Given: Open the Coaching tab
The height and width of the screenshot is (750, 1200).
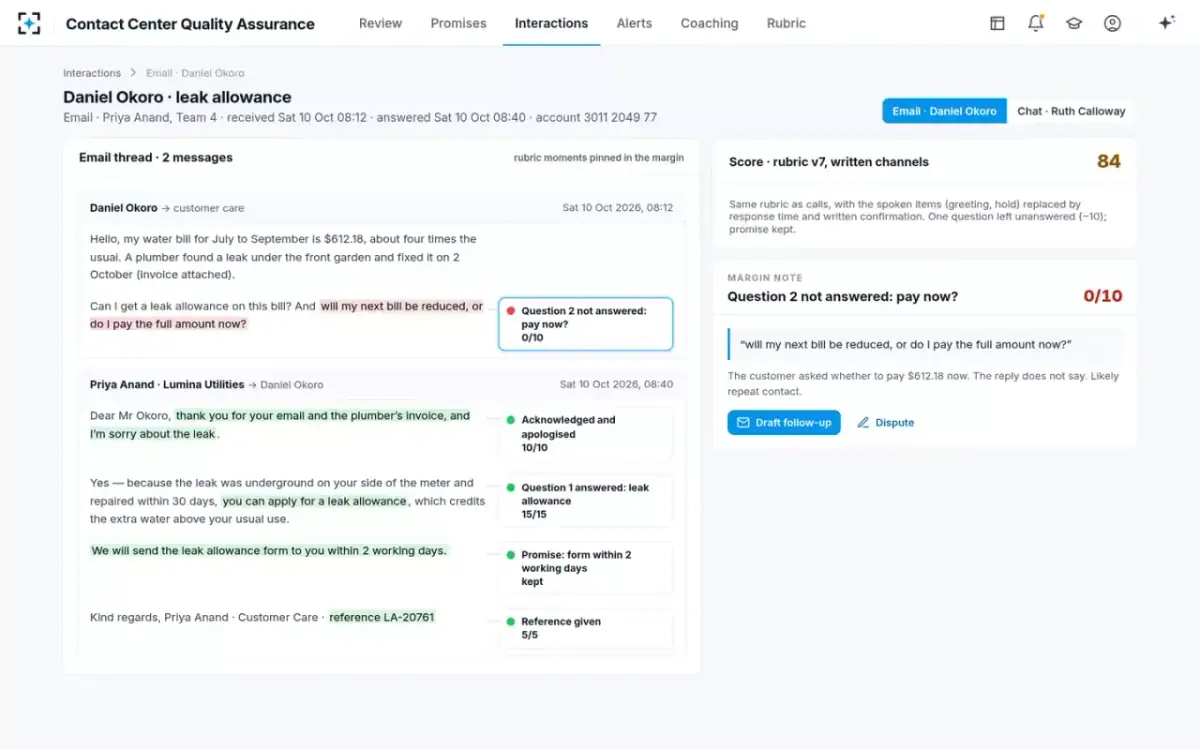Looking at the screenshot, I should [709, 23].
